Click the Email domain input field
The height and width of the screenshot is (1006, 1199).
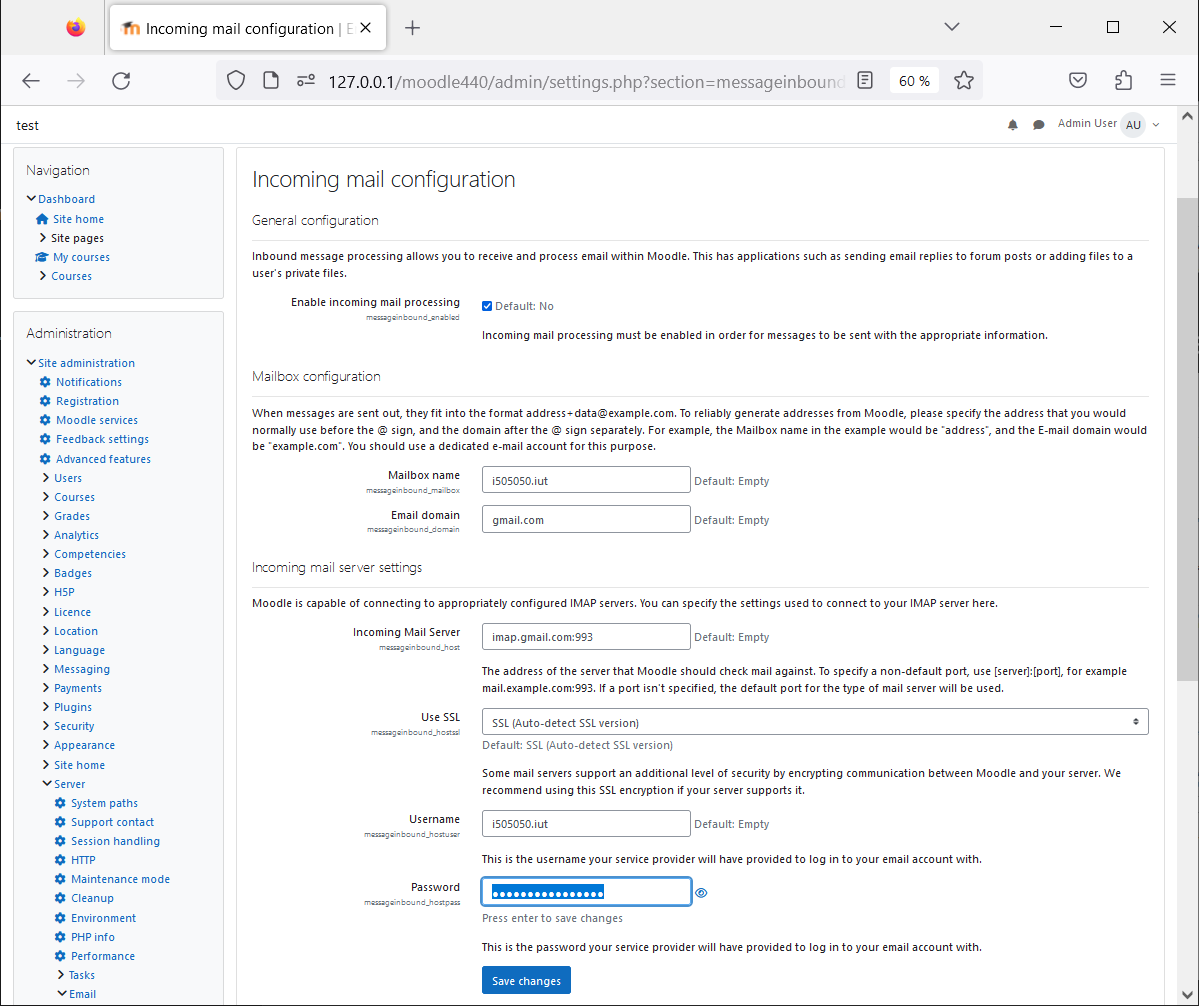[586, 519]
